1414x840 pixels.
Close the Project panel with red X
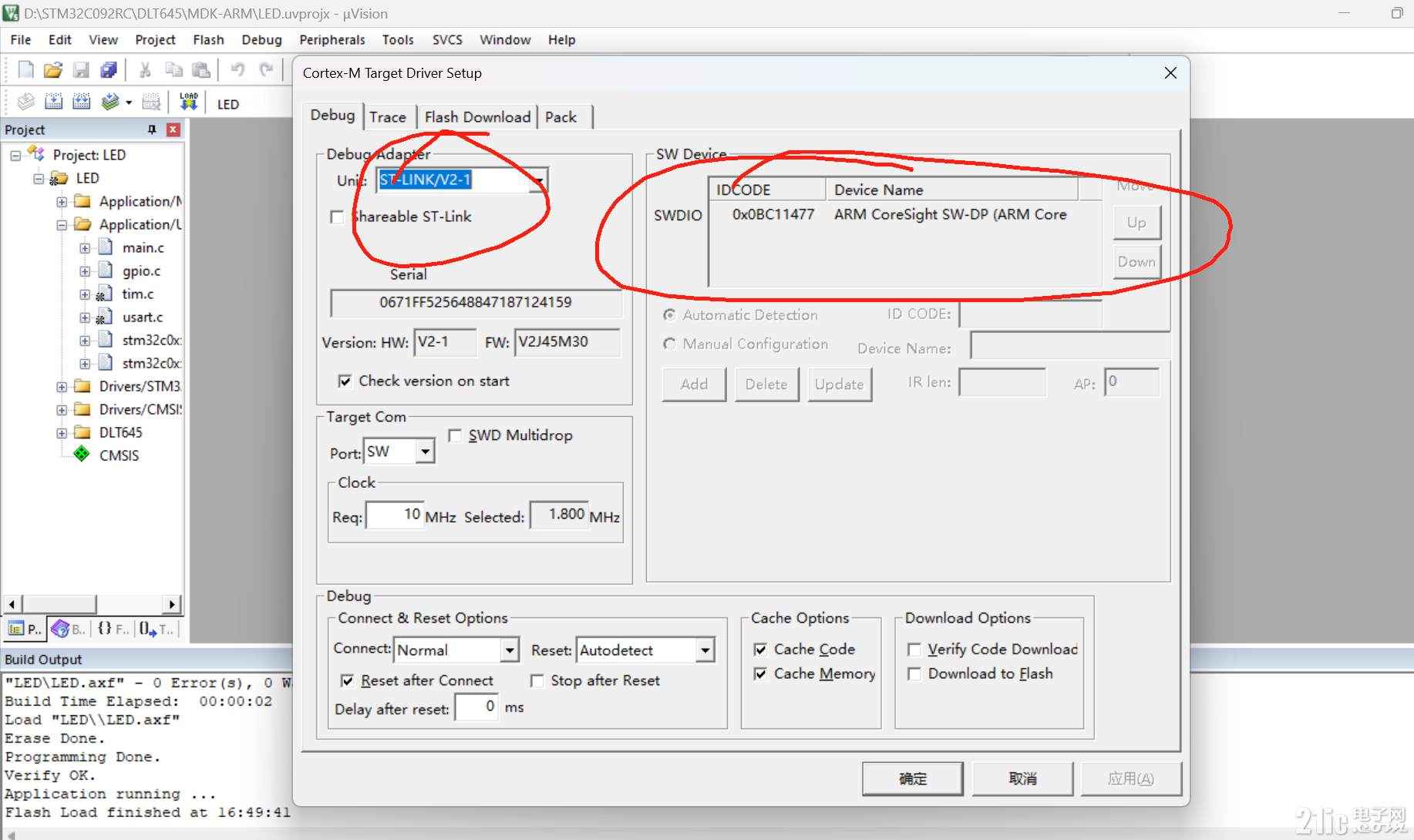[x=173, y=129]
